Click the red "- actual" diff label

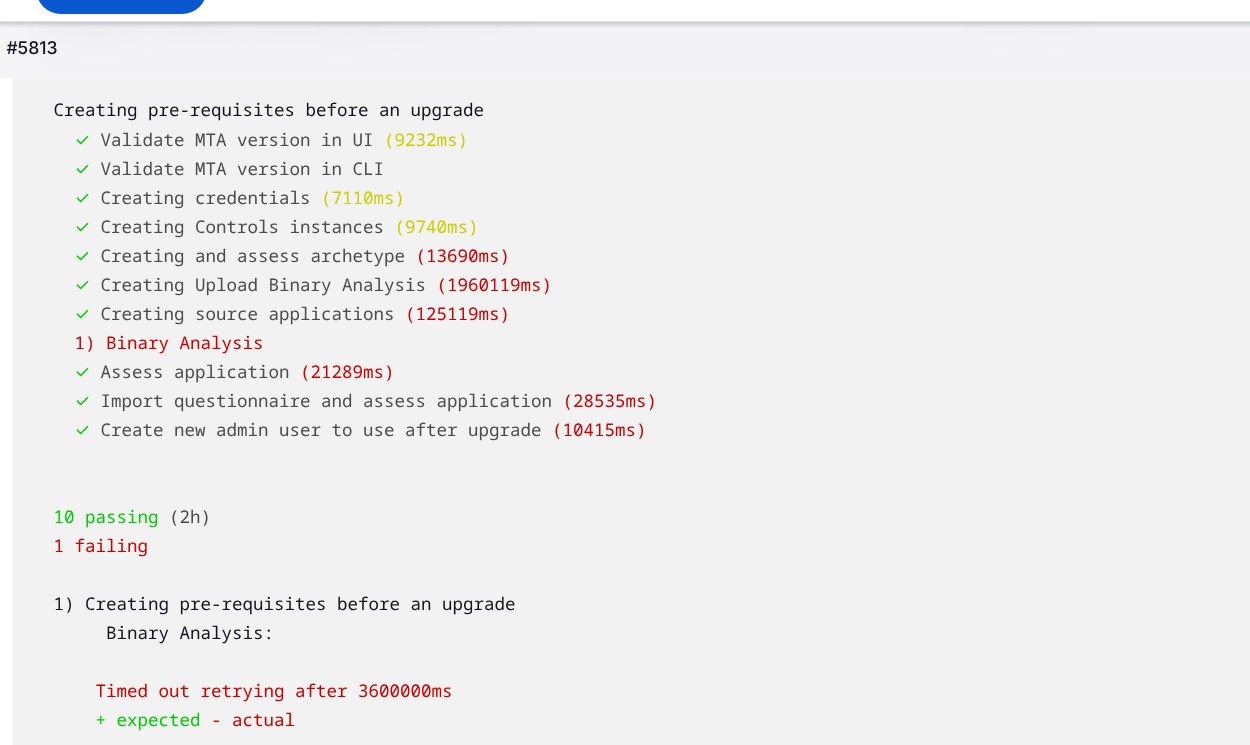[x=253, y=720]
